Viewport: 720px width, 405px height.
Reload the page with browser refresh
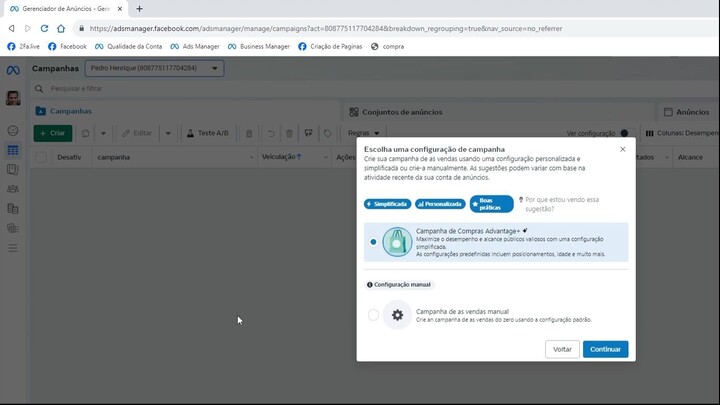click(44, 28)
